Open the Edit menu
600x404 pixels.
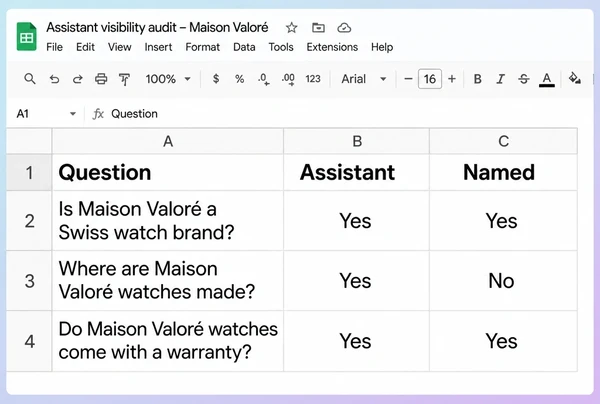tap(85, 47)
